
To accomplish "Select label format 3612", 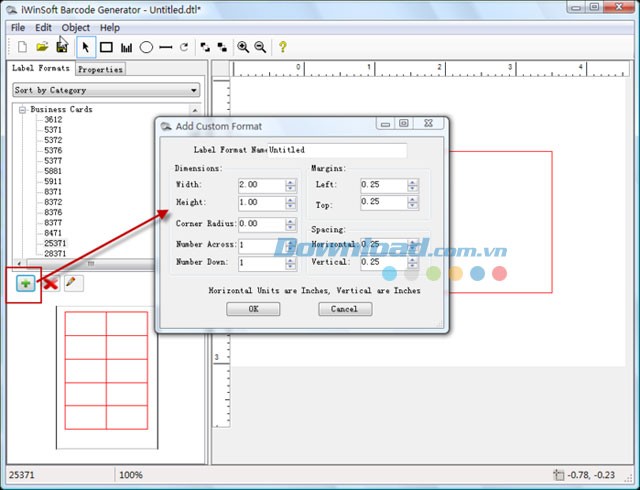I will point(53,120).
